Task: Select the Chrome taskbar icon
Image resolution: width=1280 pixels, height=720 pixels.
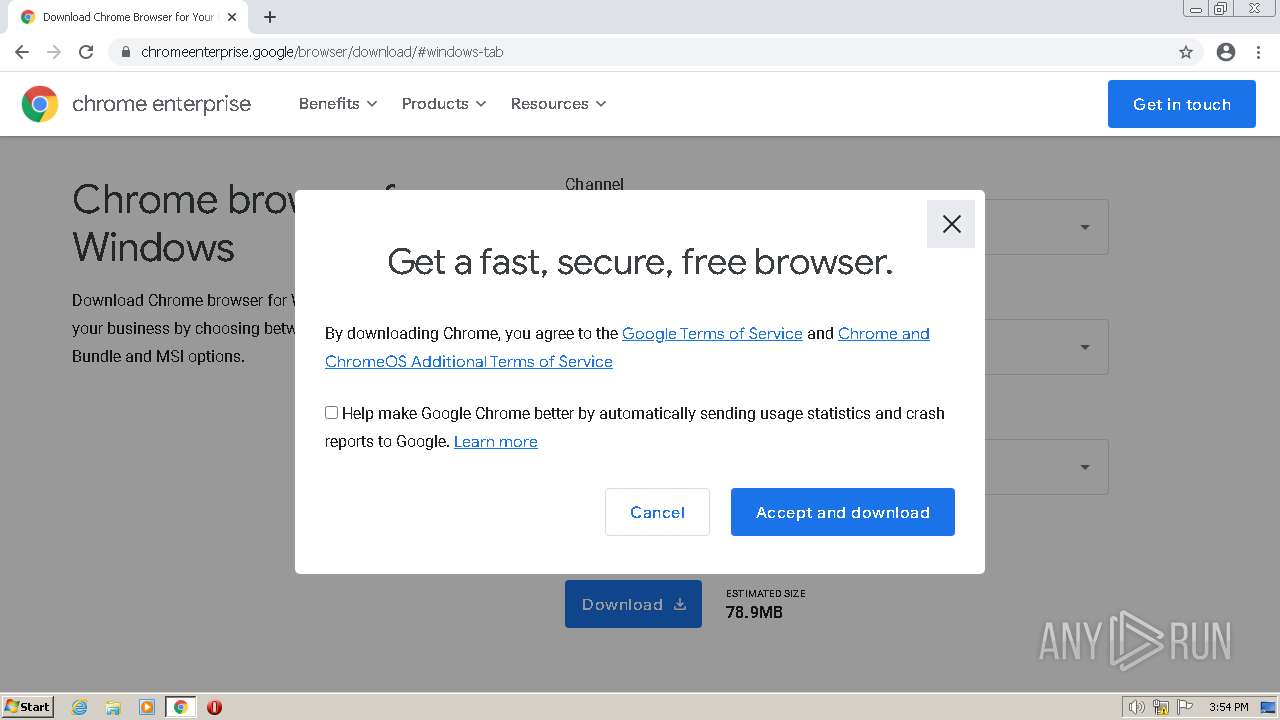Action: 180,707
